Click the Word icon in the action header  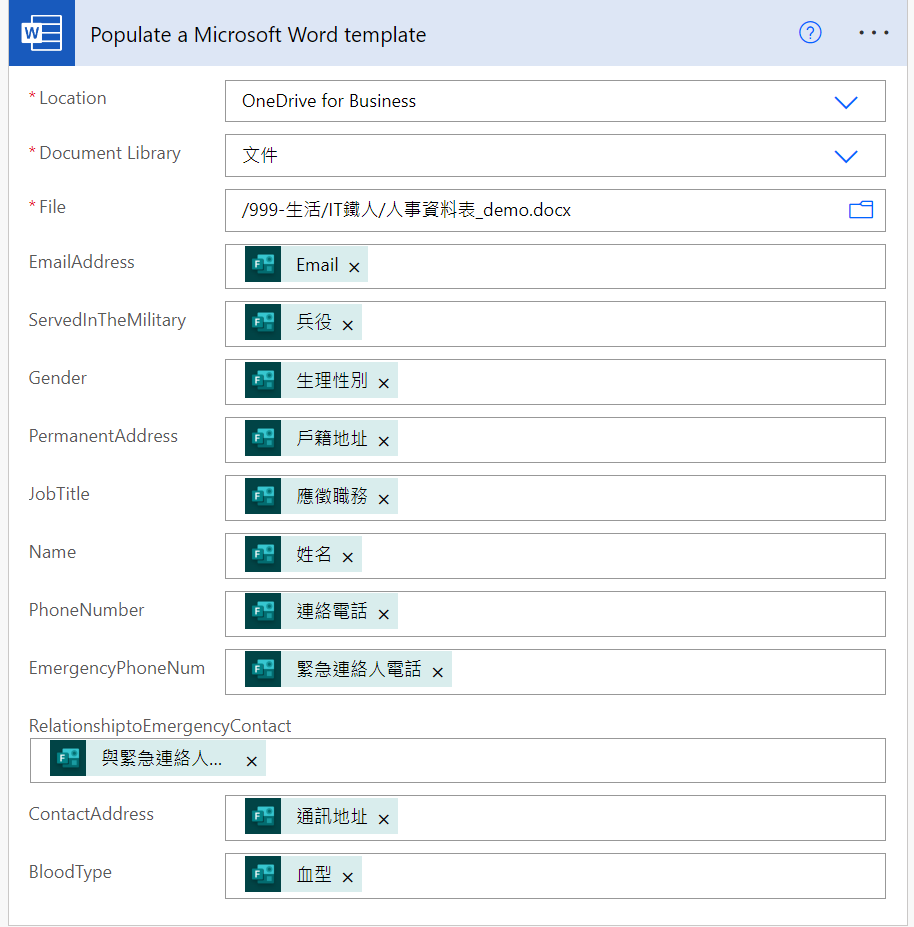click(41, 33)
